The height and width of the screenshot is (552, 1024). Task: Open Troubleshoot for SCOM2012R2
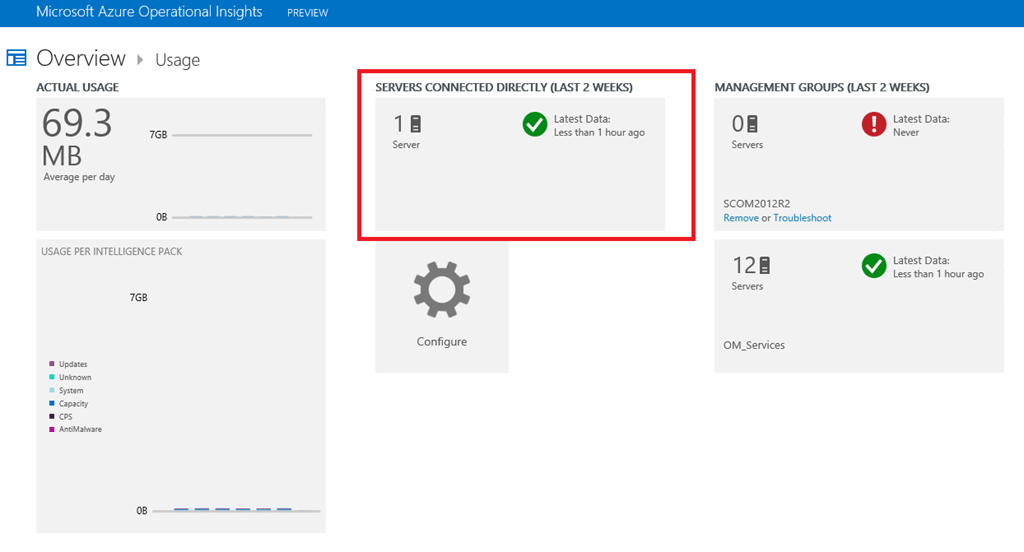(802, 218)
